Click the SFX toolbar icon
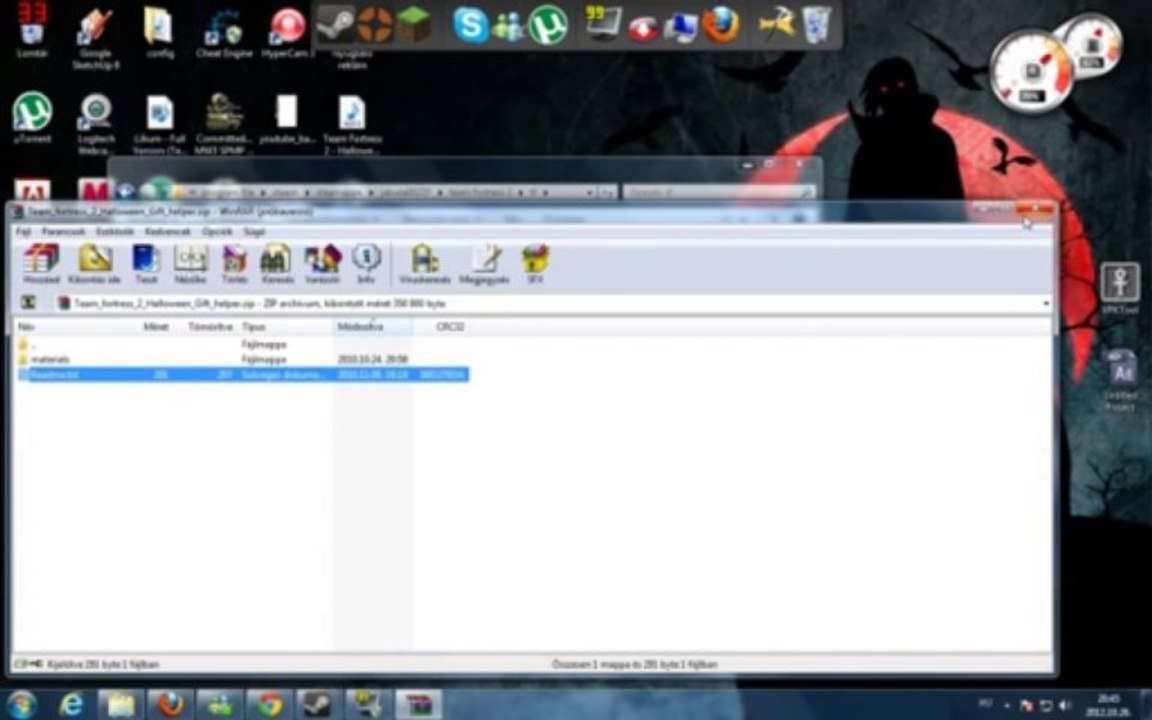The height and width of the screenshot is (720, 1152). pyautogui.click(x=535, y=264)
